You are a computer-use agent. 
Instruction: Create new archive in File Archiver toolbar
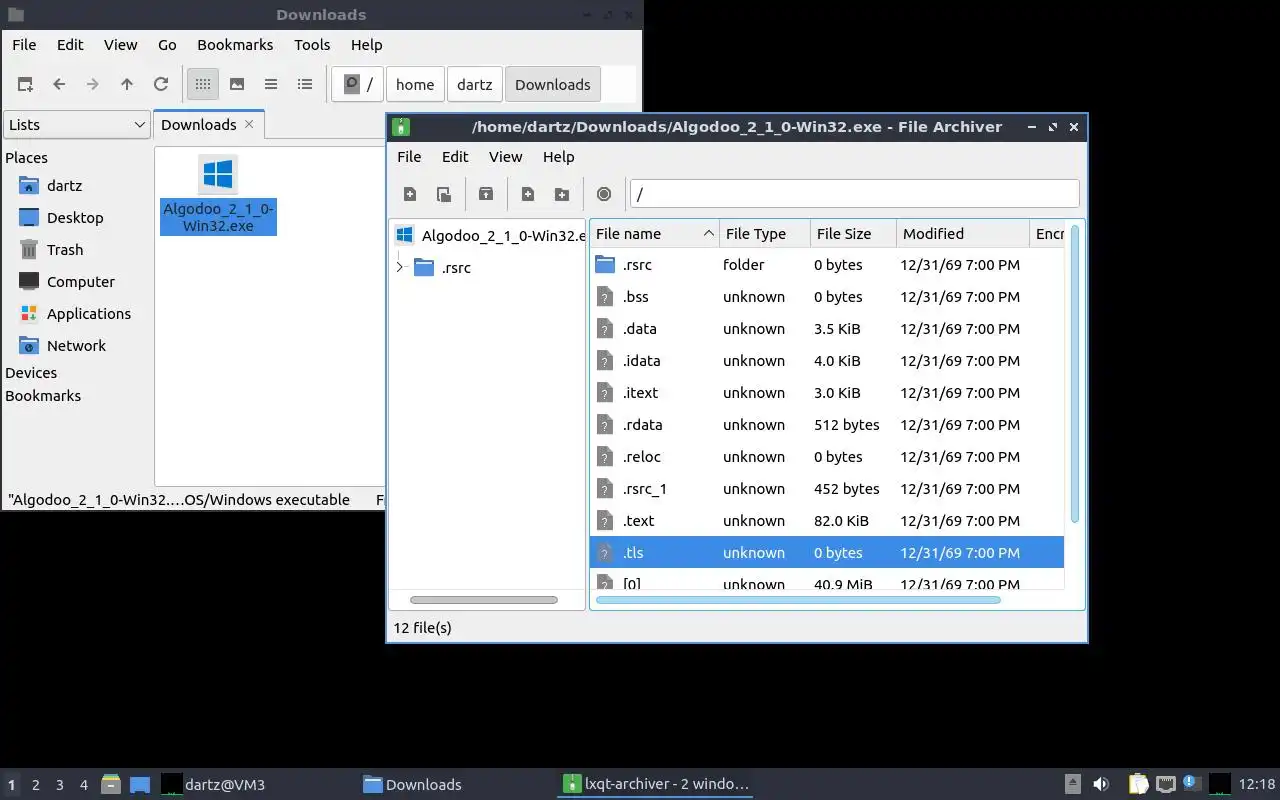[x=410, y=194]
